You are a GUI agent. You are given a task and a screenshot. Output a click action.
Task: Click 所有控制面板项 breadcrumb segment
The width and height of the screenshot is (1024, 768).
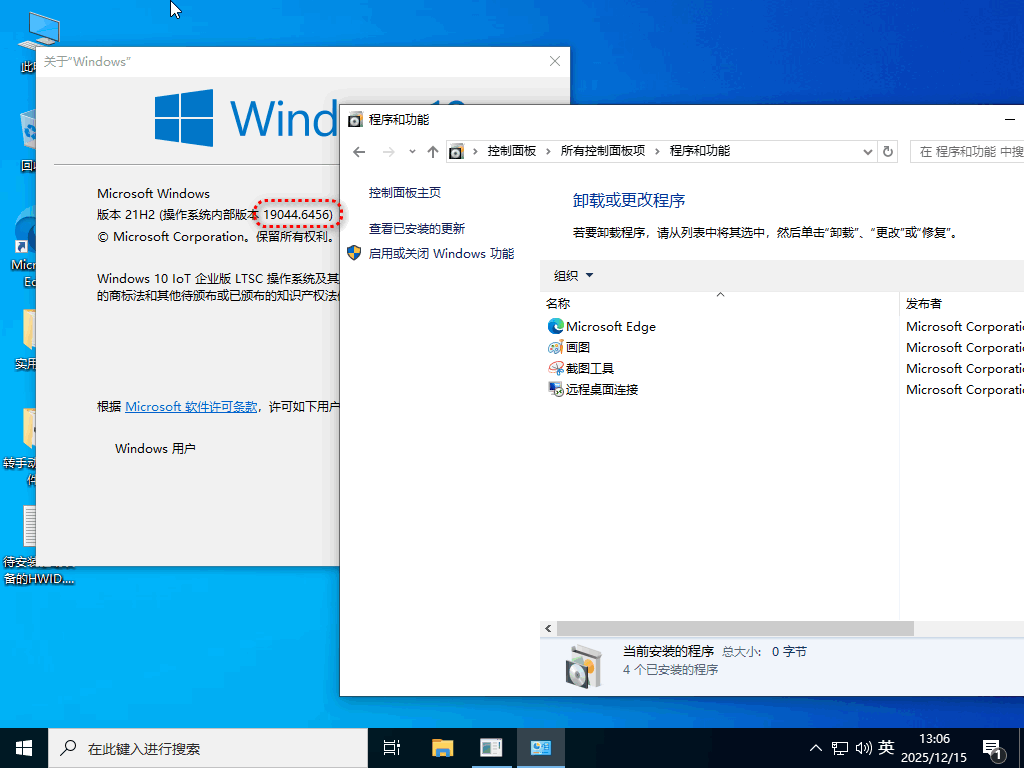coord(602,151)
